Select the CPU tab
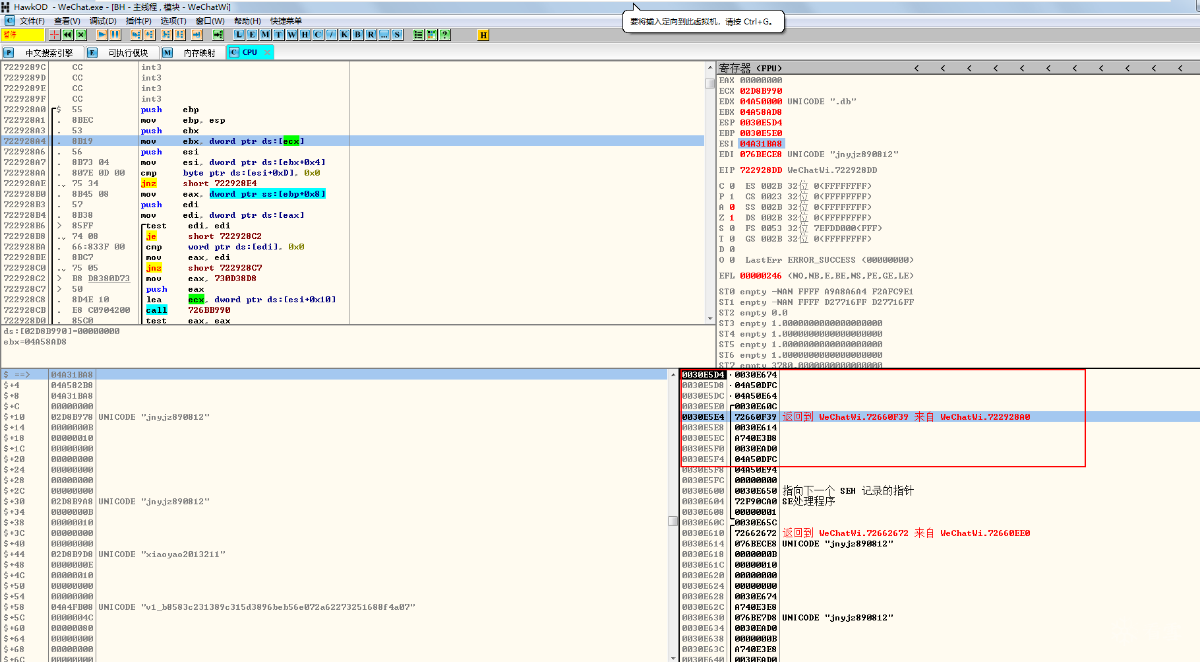1200x662 pixels. tap(249, 52)
